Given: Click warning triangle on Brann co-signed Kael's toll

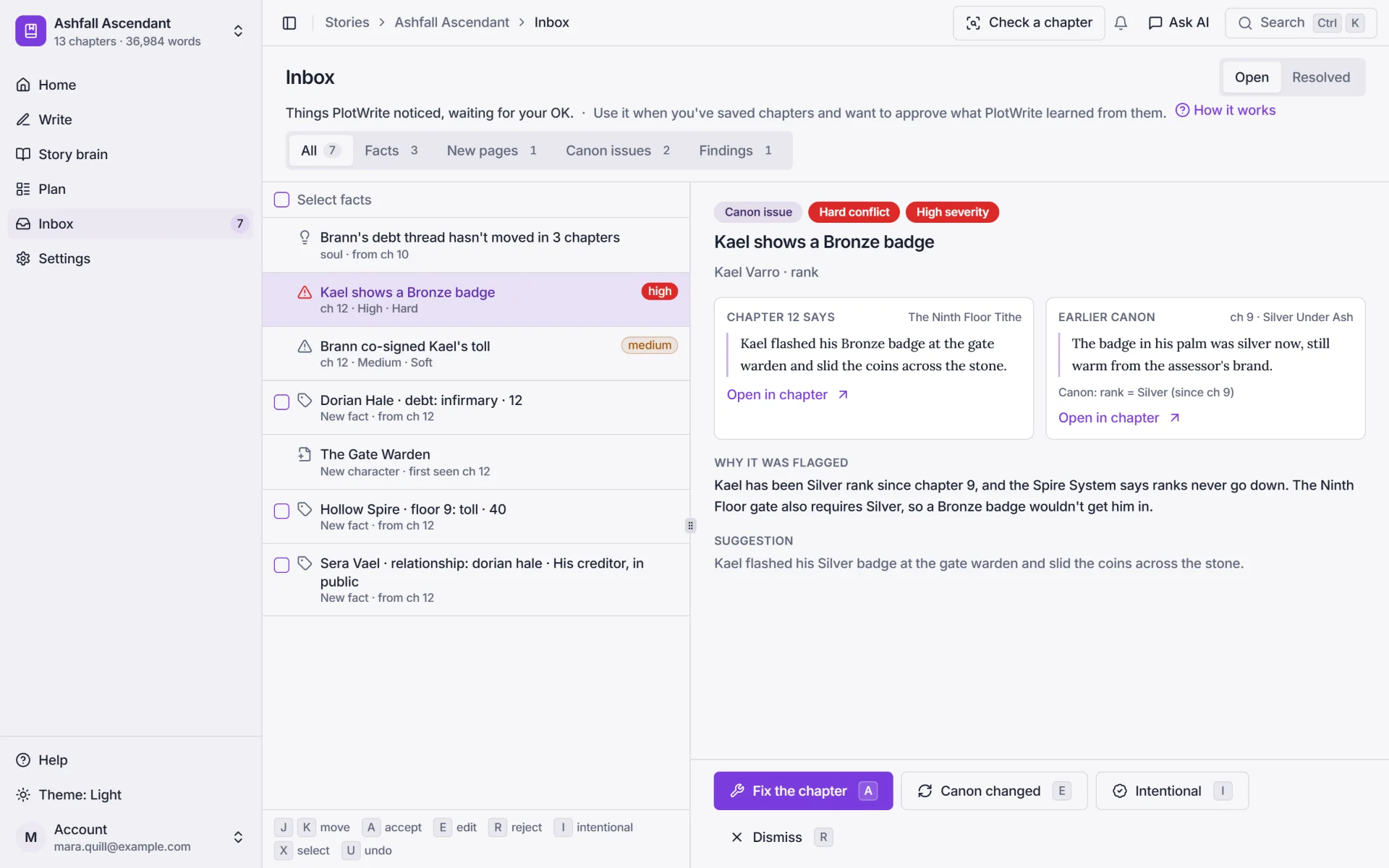Looking at the screenshot, I should [x=305, y=346].
